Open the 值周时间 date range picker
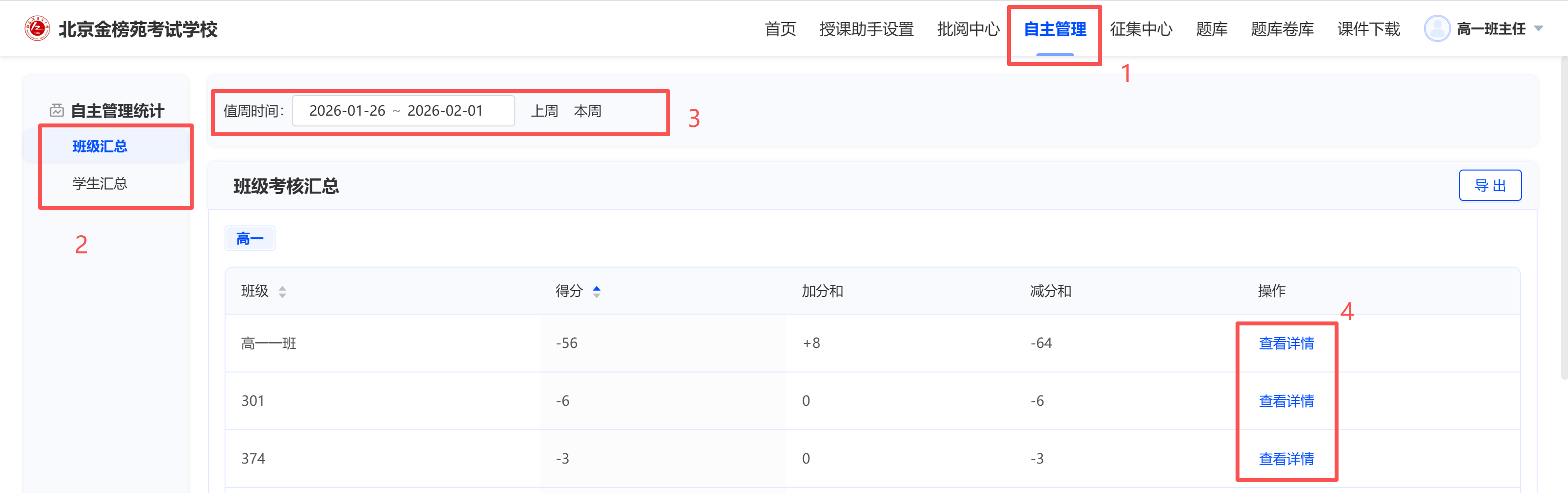The image size is (1568, 493). click(x=403, y=111)
